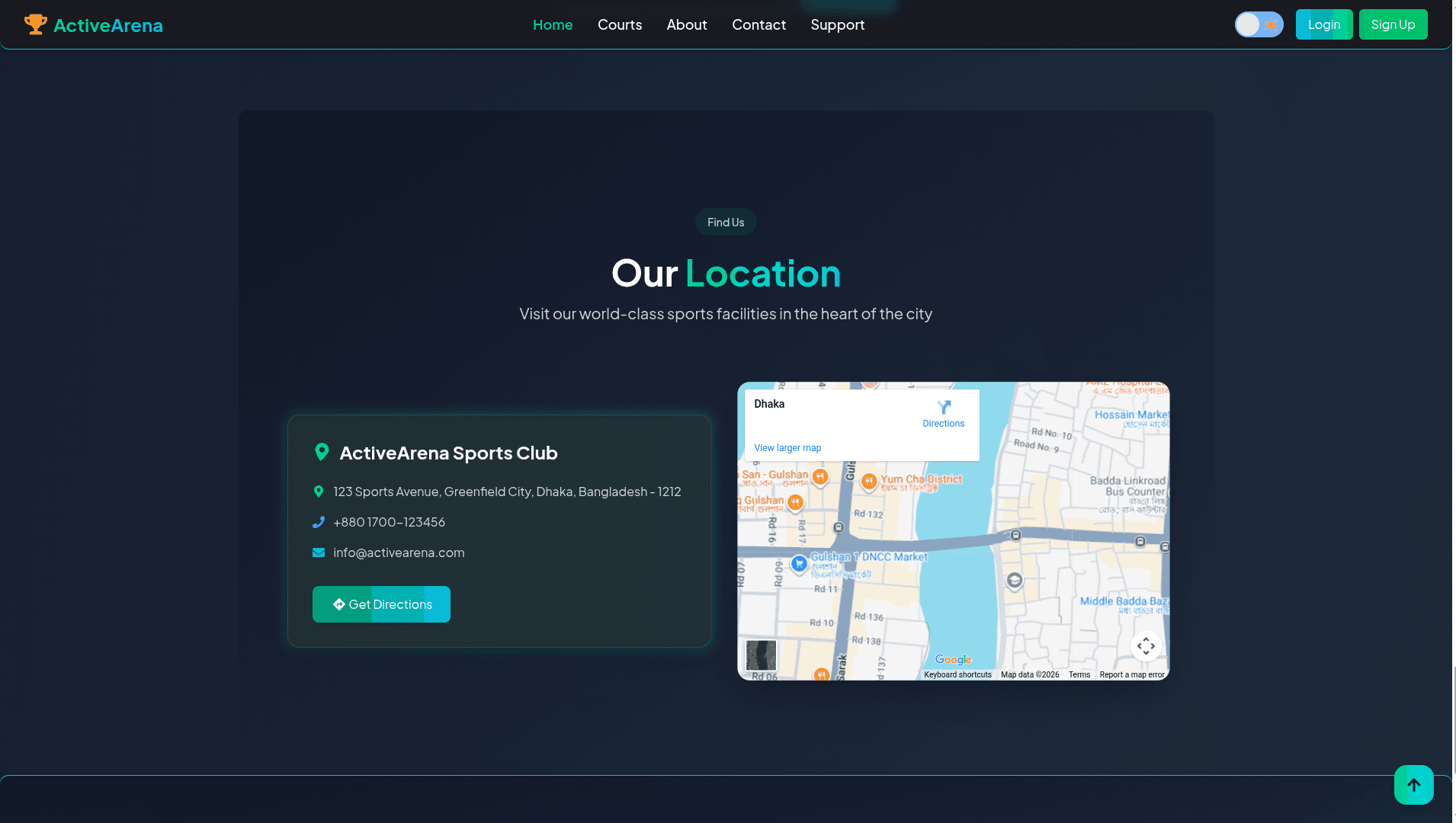
Task: Click Report a map error link
Action: pos(1131,675)
